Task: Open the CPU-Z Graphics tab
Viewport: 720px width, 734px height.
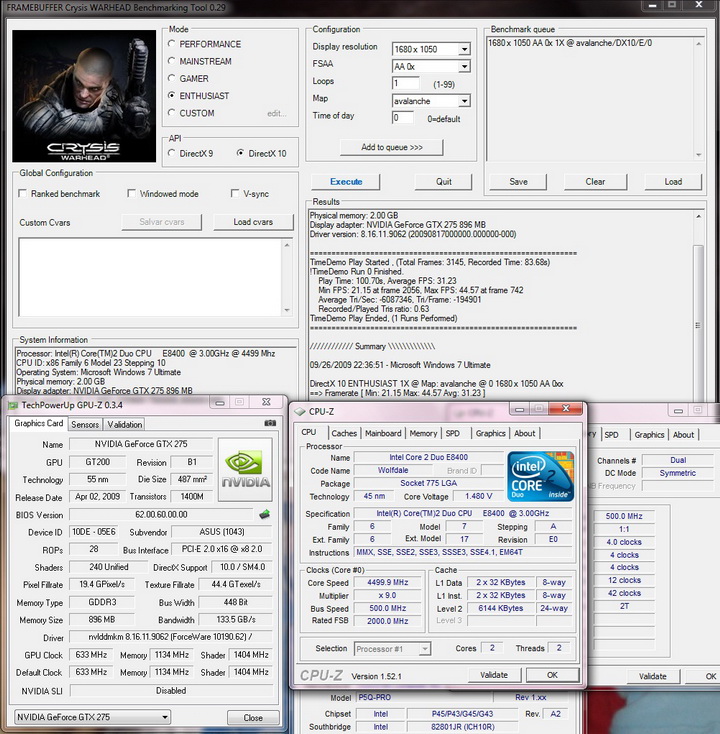Action: click(491, 433)
